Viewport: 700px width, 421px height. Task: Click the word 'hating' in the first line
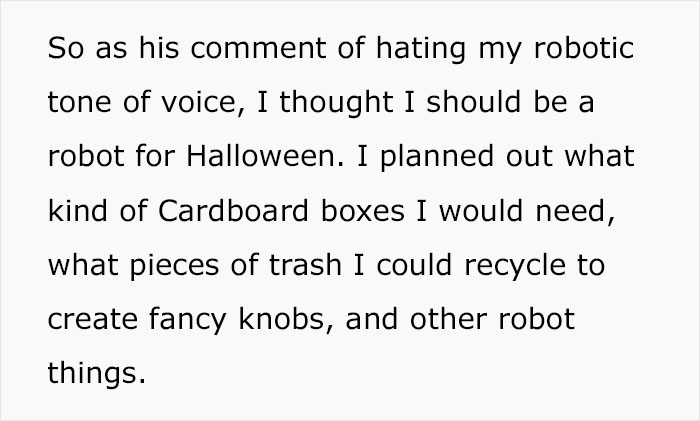coord(421,49)
